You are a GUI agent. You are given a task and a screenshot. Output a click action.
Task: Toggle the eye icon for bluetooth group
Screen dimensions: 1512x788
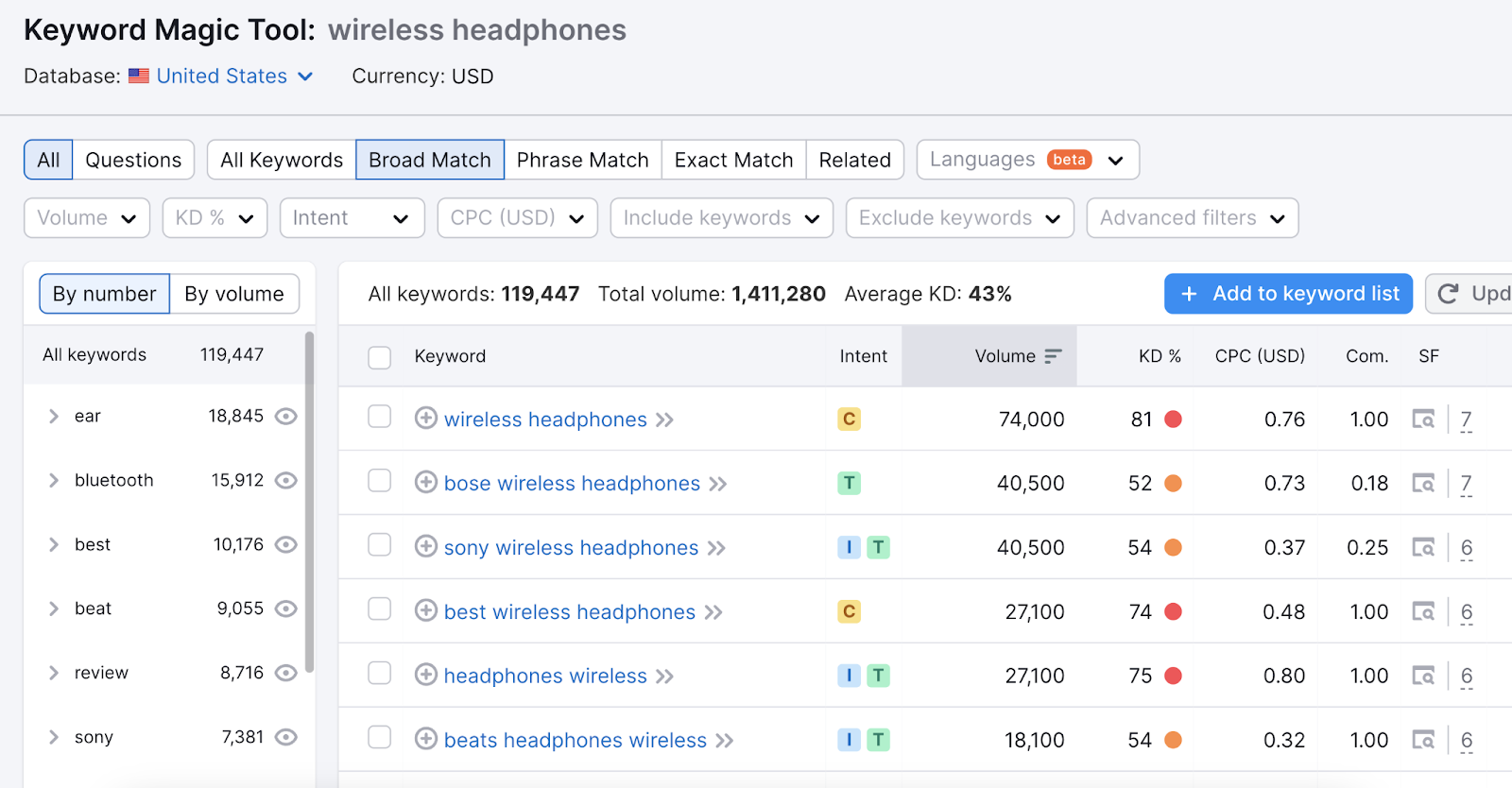coord(285,481)
